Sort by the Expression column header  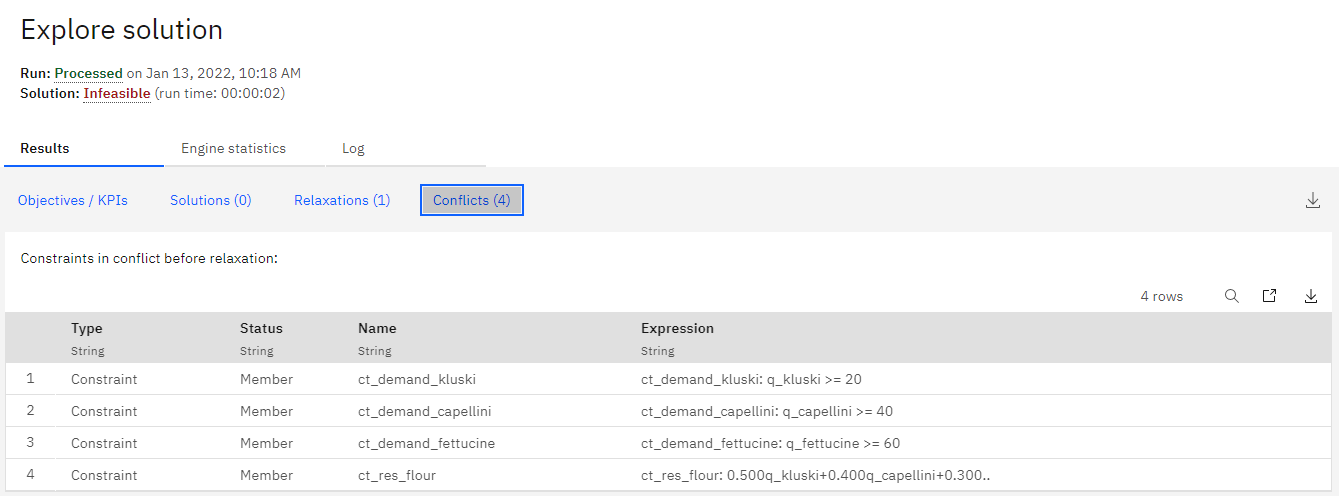tap(678, 328)
